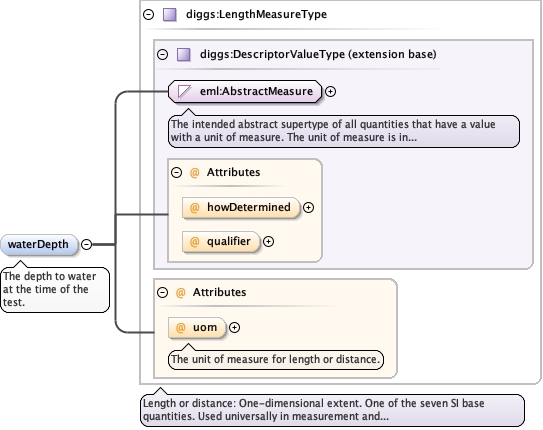The image size is (543, 430).
Task: Expand the qualifier attribute
Action: pyautogui.click(x=268, y=241)
